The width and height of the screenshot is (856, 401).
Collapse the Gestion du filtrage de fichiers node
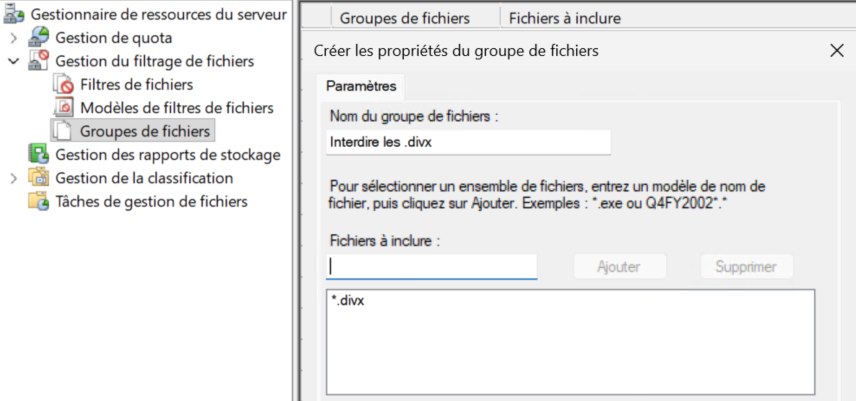13,61
